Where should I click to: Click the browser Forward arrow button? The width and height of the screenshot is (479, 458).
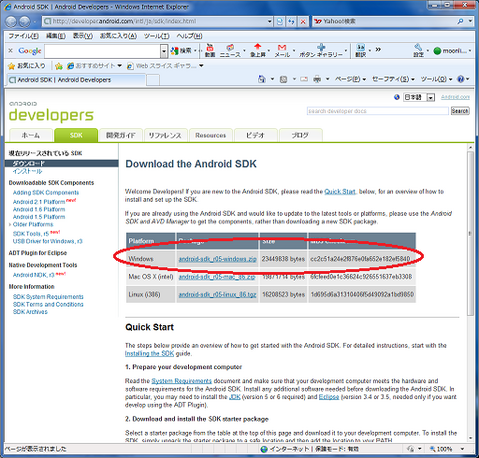point(25,22)
